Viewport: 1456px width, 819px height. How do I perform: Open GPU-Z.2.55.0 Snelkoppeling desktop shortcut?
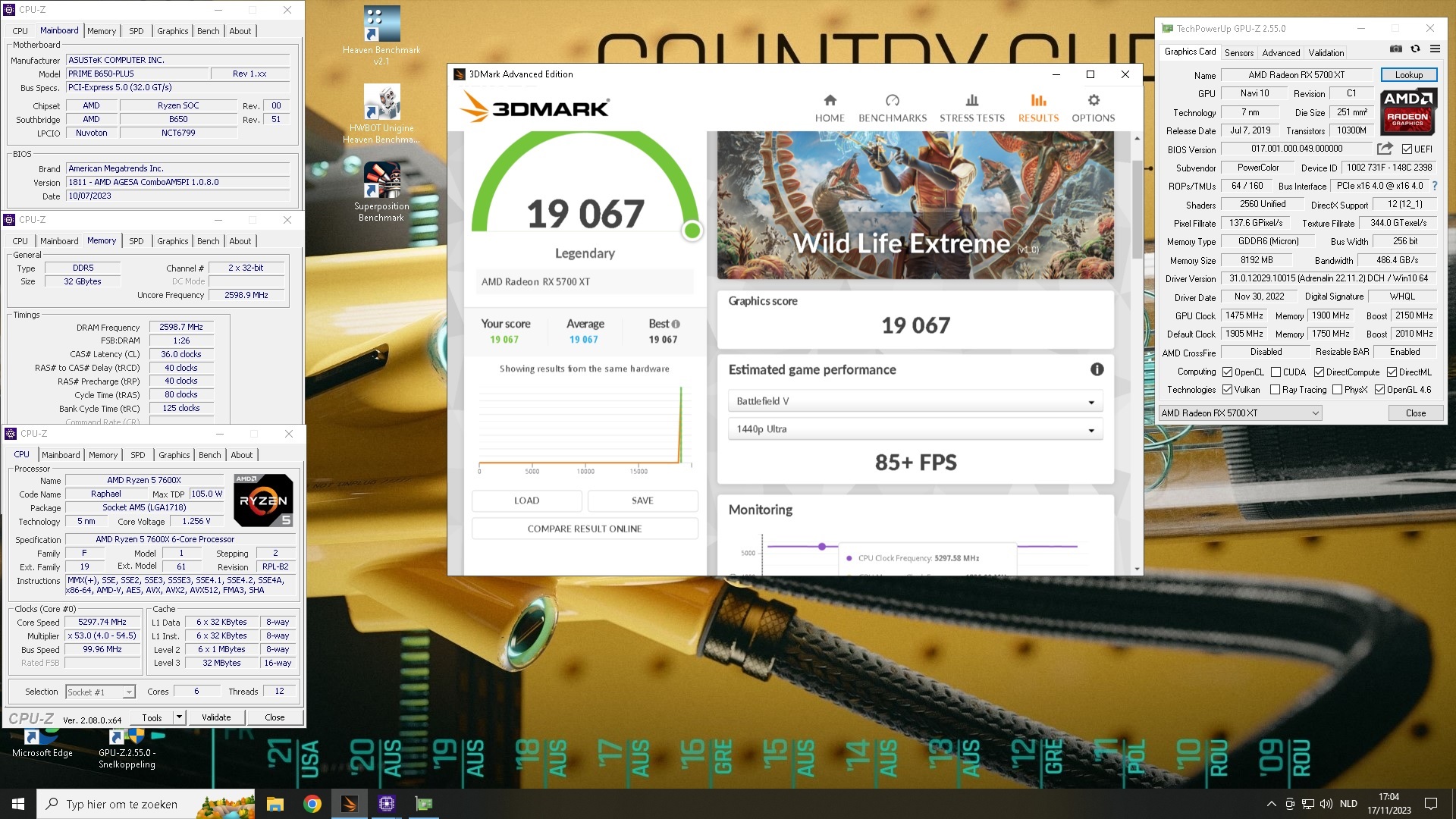pos(127,750)
